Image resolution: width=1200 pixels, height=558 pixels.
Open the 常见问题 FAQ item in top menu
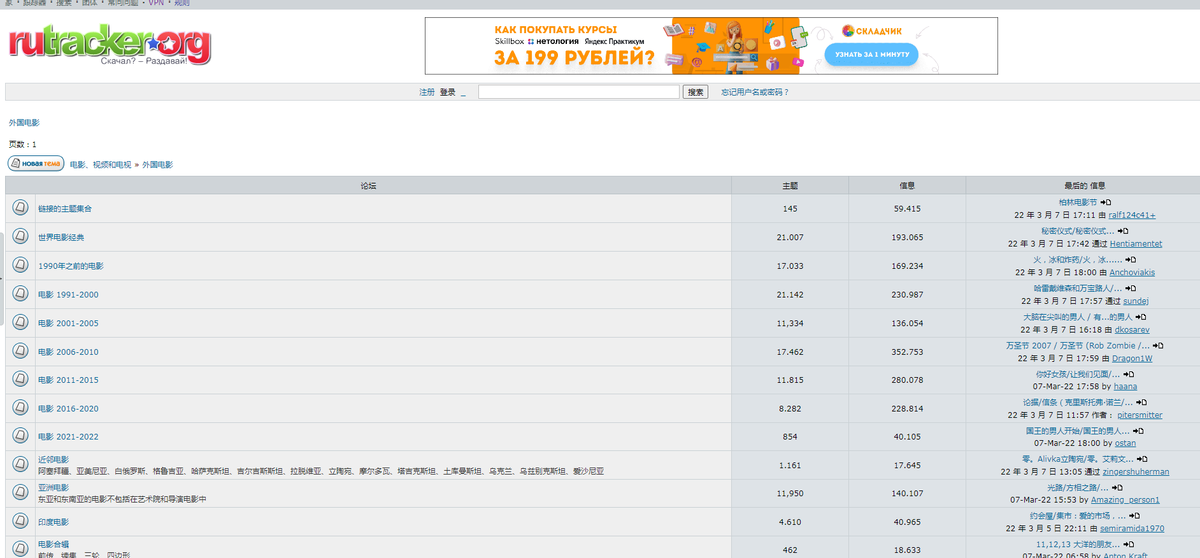click(x=125, y=3)
